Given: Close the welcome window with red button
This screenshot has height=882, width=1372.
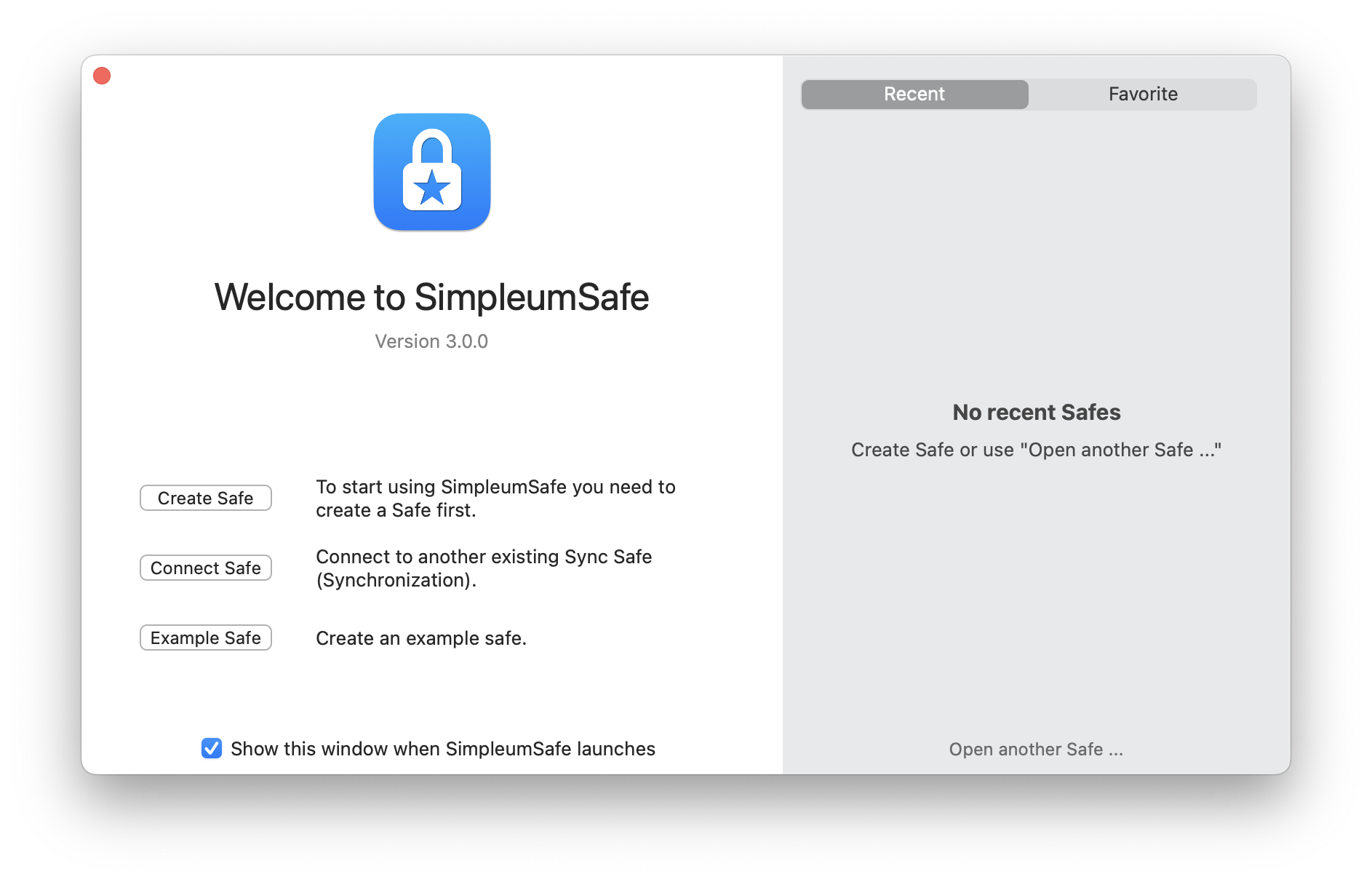Looking at the screenshot, I should click(x=102, y=76).
